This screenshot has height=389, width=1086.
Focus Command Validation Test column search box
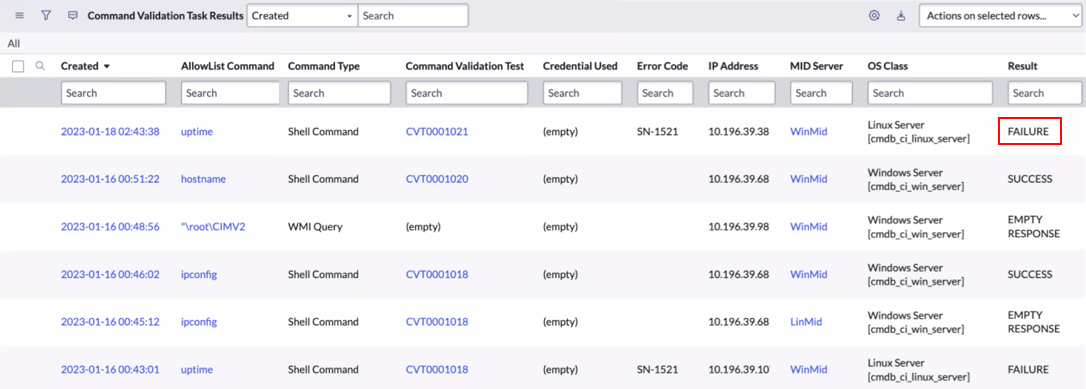[467, 93]
